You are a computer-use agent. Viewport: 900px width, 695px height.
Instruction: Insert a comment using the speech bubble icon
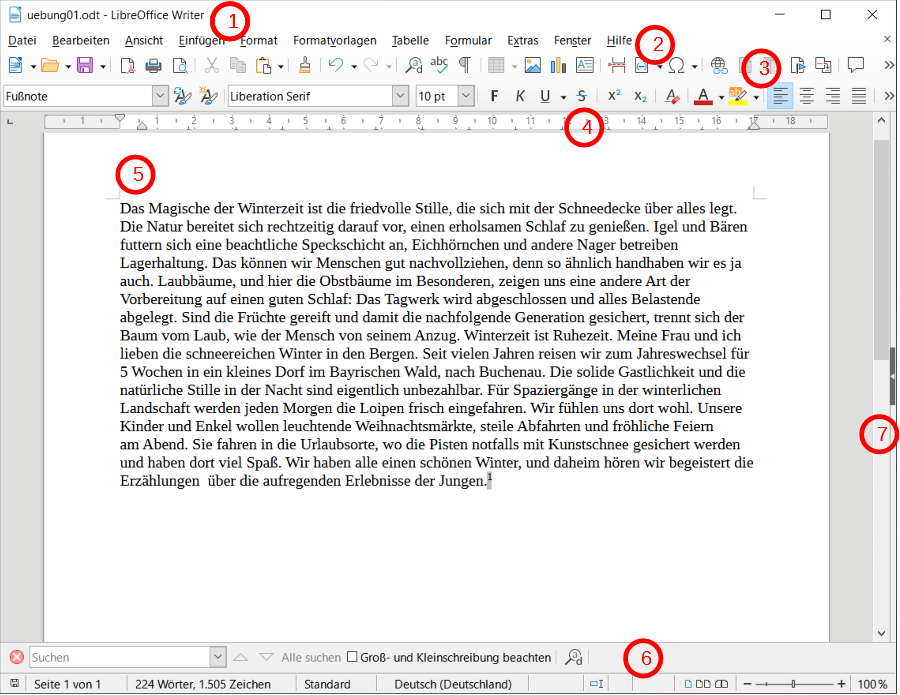pos(856,66)
